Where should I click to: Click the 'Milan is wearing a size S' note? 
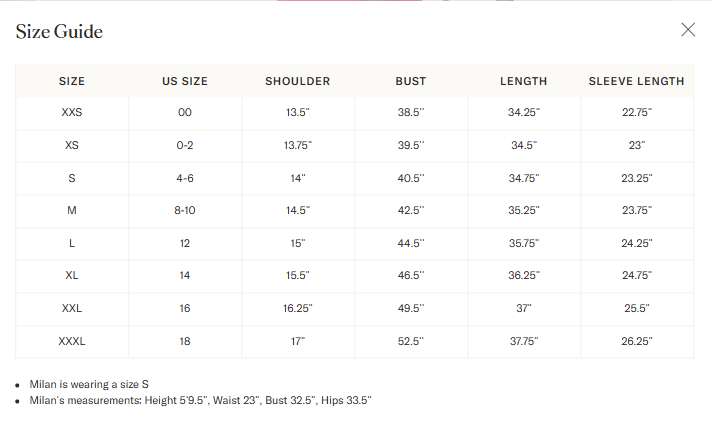(89, 384)
